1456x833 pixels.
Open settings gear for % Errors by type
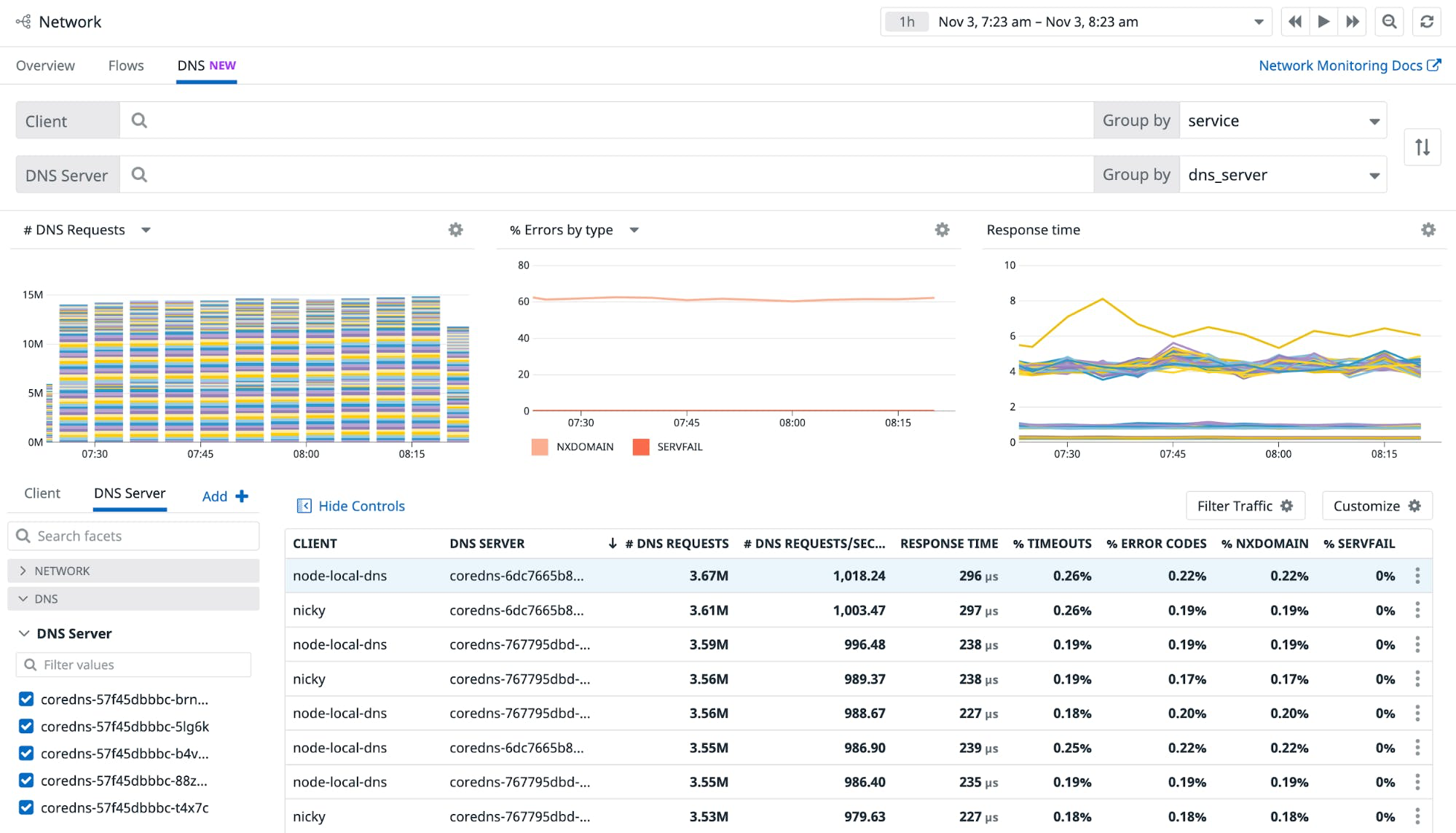tap(941, 230)
